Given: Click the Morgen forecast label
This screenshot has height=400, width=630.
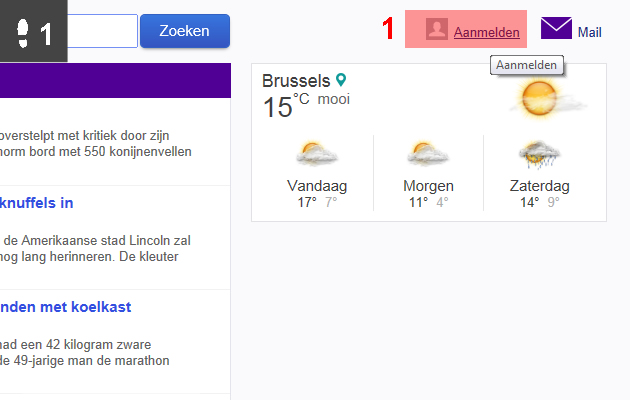Looking at the screenshot, I should (428, 186).
